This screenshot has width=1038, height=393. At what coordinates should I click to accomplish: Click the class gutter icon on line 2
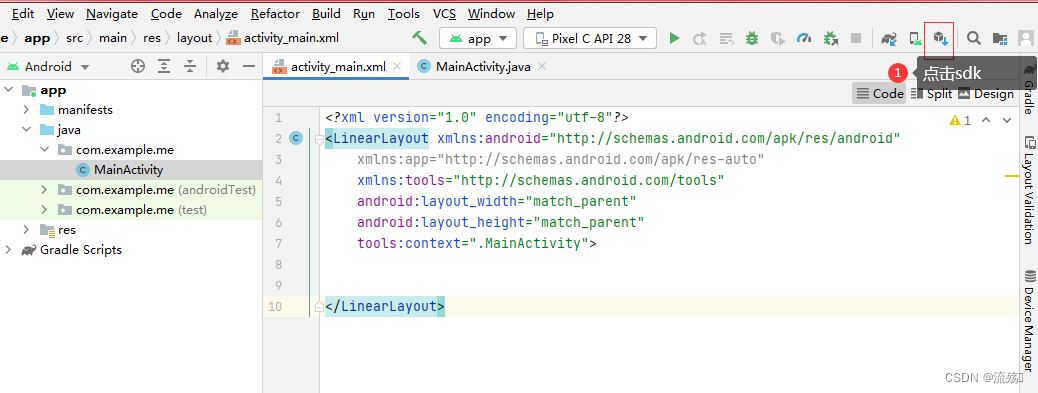pyautogui.click(x=297, y=138)
